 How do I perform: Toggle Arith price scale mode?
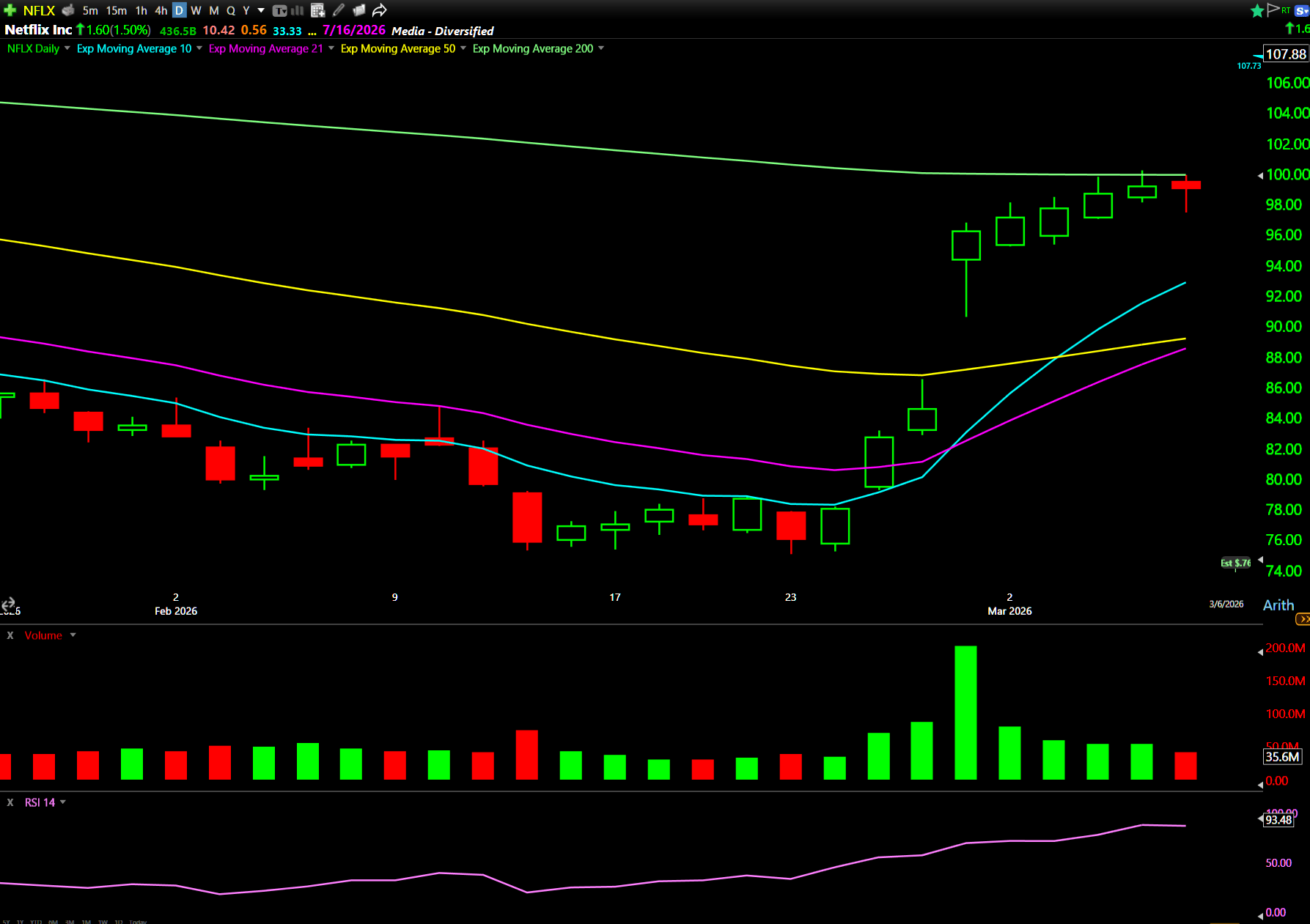[x=1278, y=605]
